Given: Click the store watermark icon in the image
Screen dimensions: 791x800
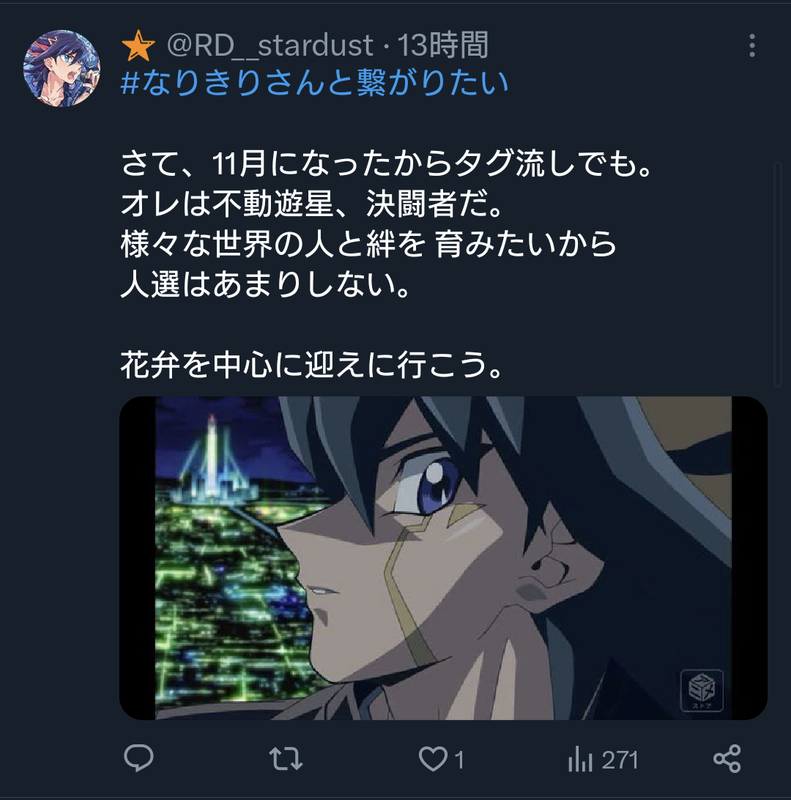Looking at the screenshot, I should click(702, 690).
